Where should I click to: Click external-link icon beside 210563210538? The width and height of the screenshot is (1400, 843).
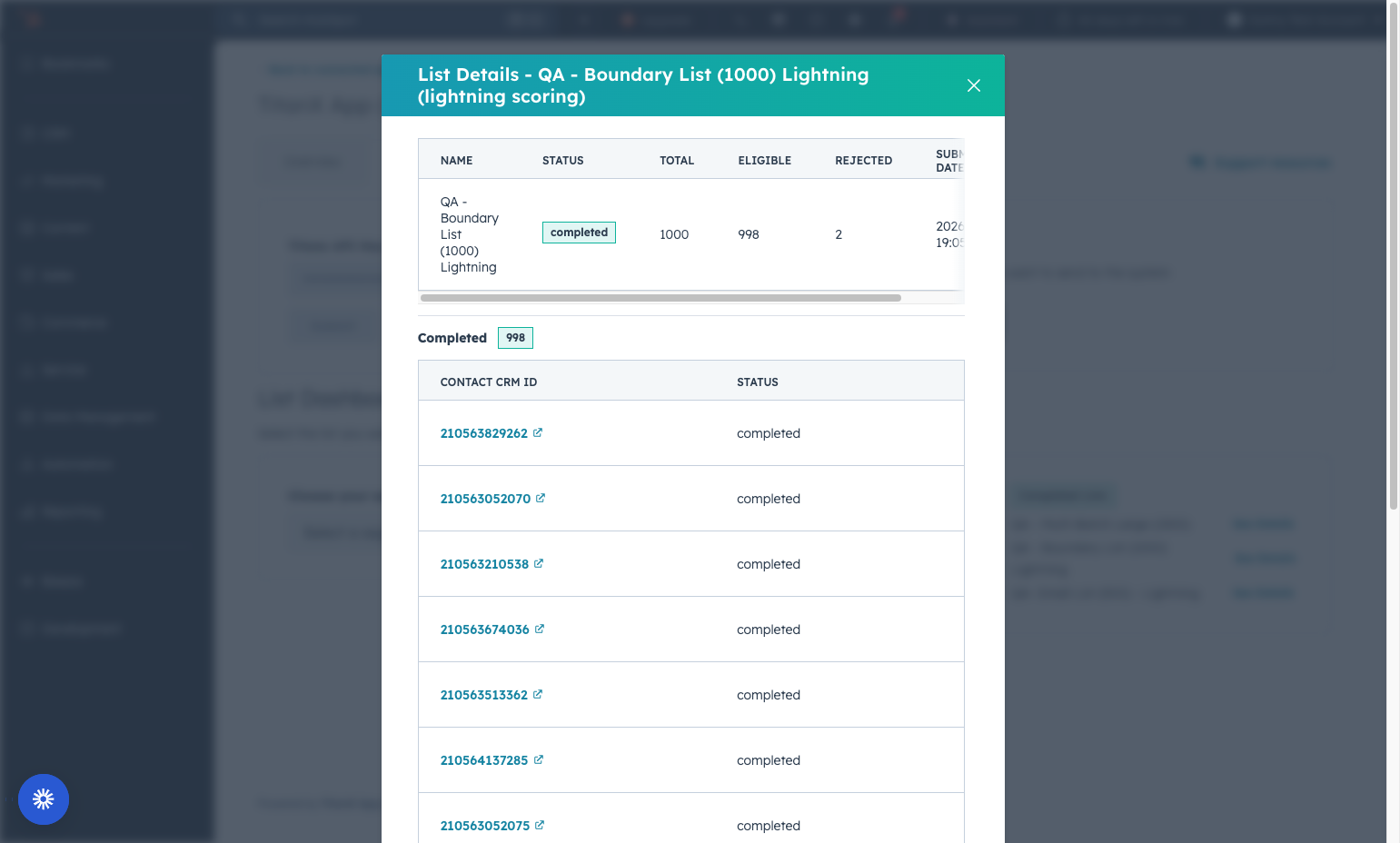point(539,563)
